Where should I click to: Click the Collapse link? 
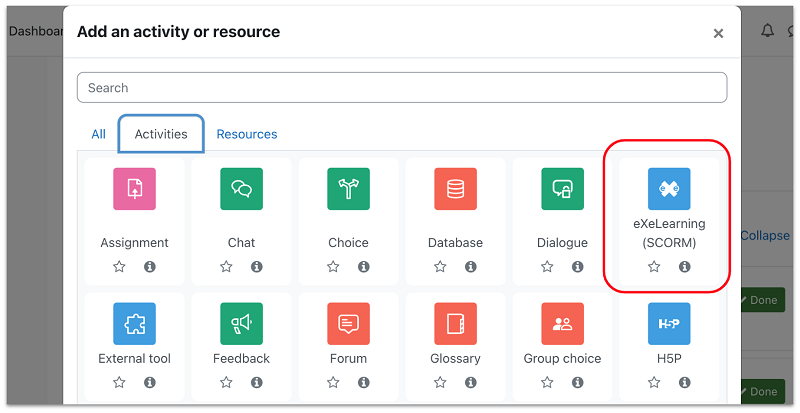(765, 236)
